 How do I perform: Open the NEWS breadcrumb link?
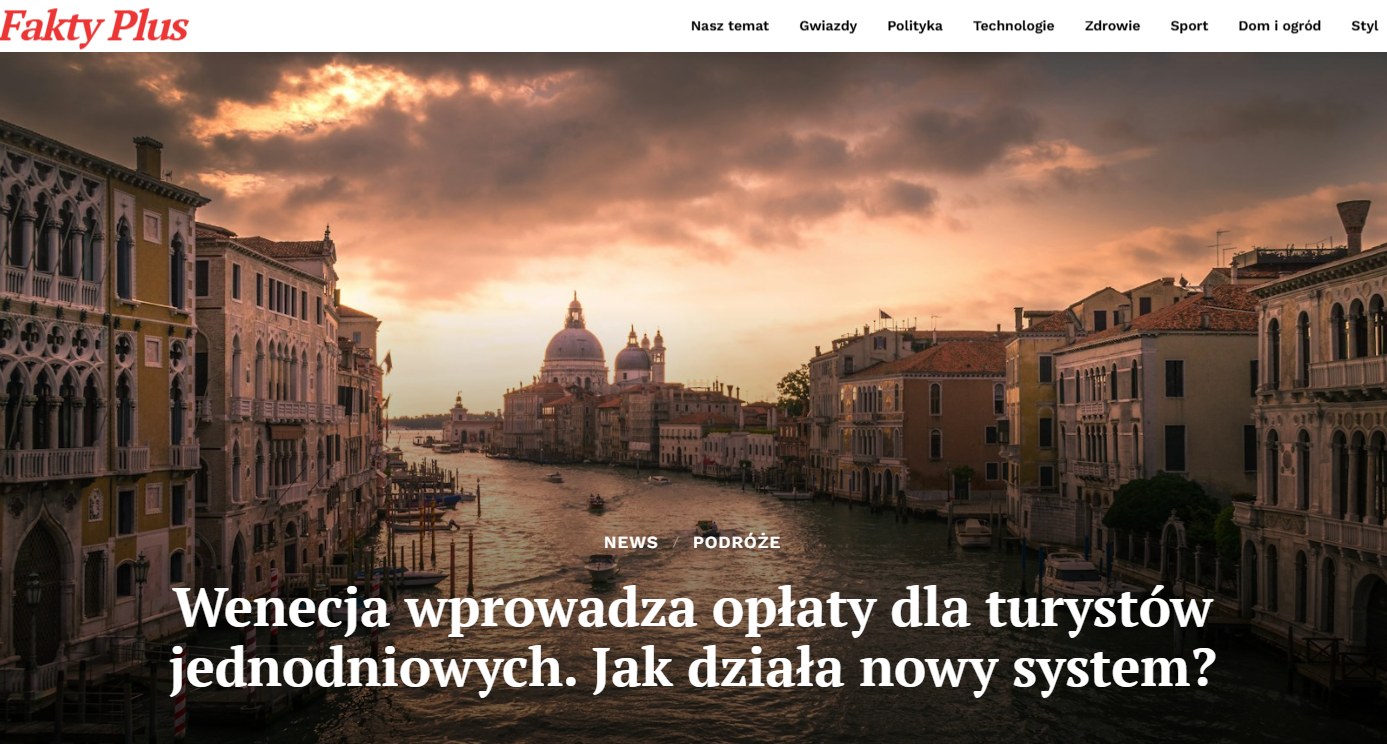point(629,542)
